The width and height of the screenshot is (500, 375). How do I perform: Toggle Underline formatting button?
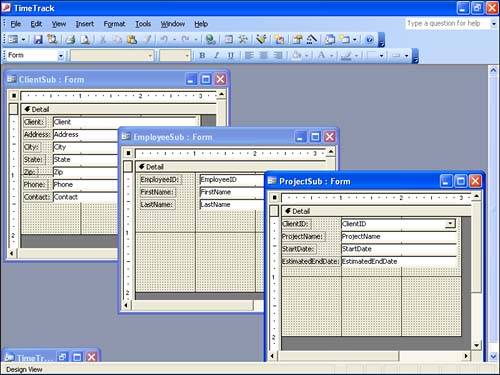230,55
